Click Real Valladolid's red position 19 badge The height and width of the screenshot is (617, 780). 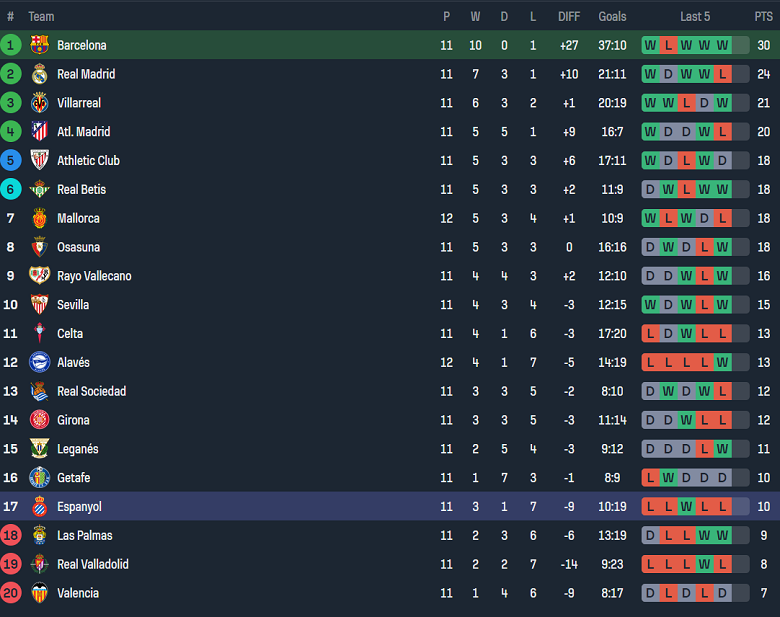click(x=11, y=564)
